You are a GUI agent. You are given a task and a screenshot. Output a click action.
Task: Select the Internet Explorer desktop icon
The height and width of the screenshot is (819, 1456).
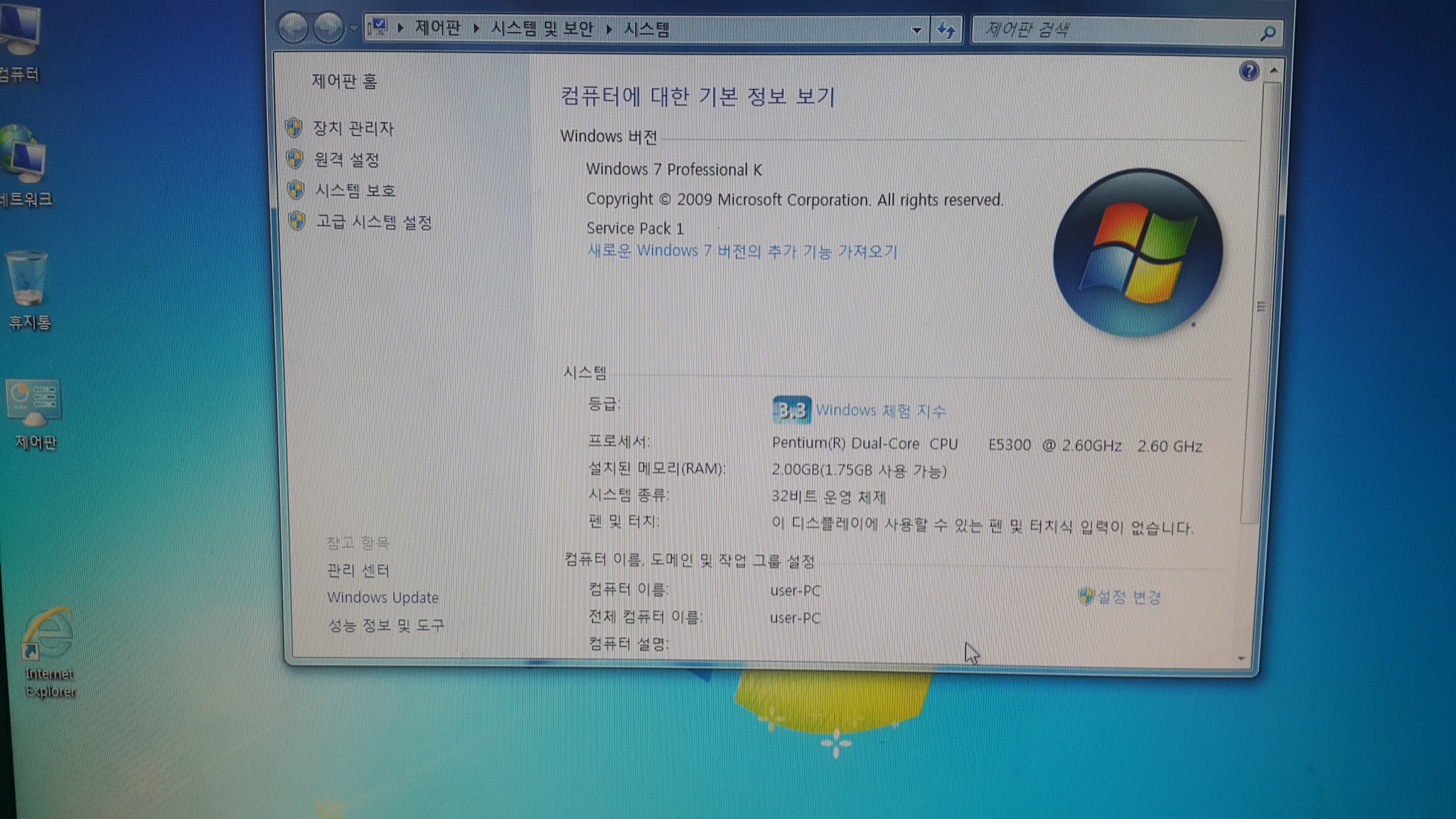(48, 653)
